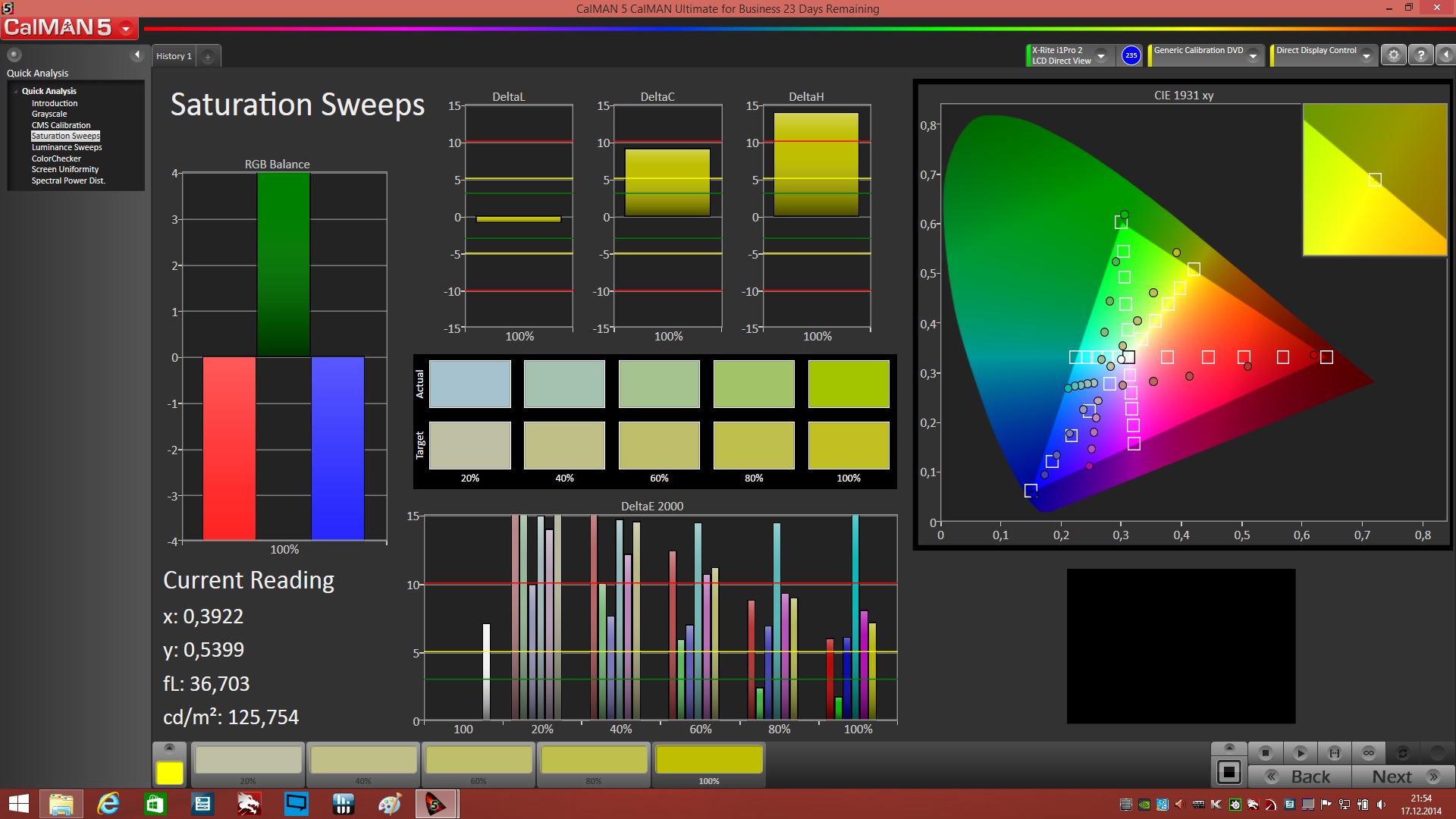The image size is (1456, 819).
Task: Open the X-Rite i1Pro 2 instrument dropdown
Action: (1101, 55)
